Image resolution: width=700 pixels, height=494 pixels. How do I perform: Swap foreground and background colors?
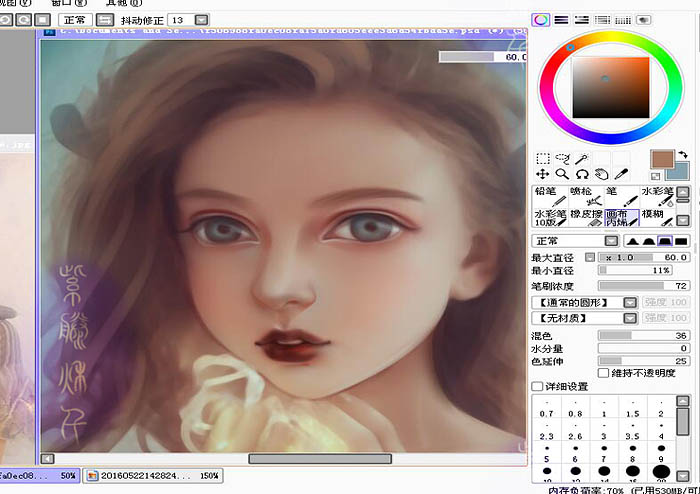[683, 154]
